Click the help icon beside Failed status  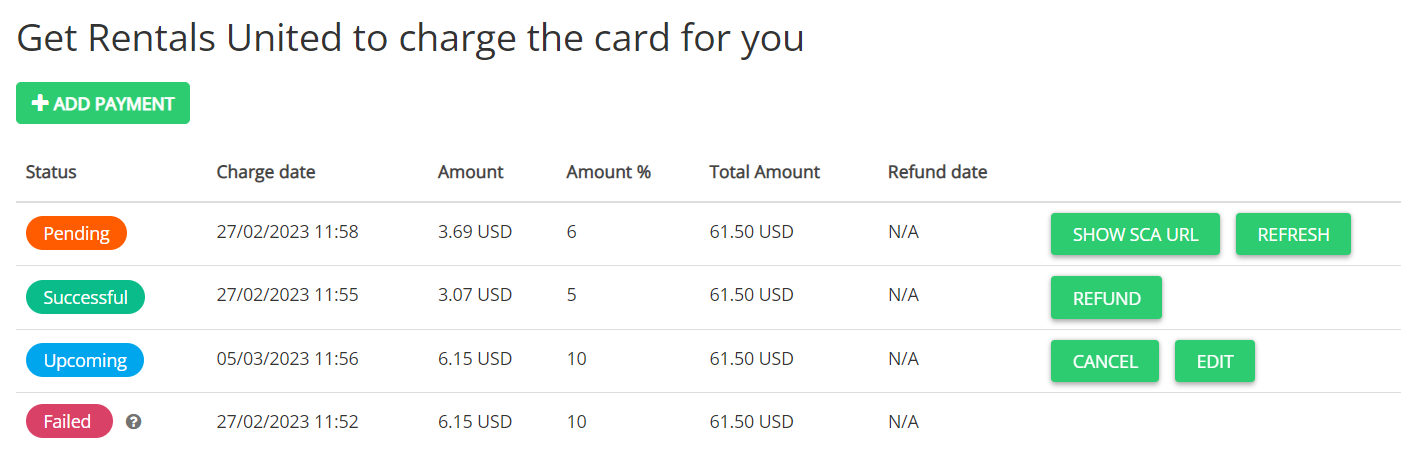coord(134,422)
